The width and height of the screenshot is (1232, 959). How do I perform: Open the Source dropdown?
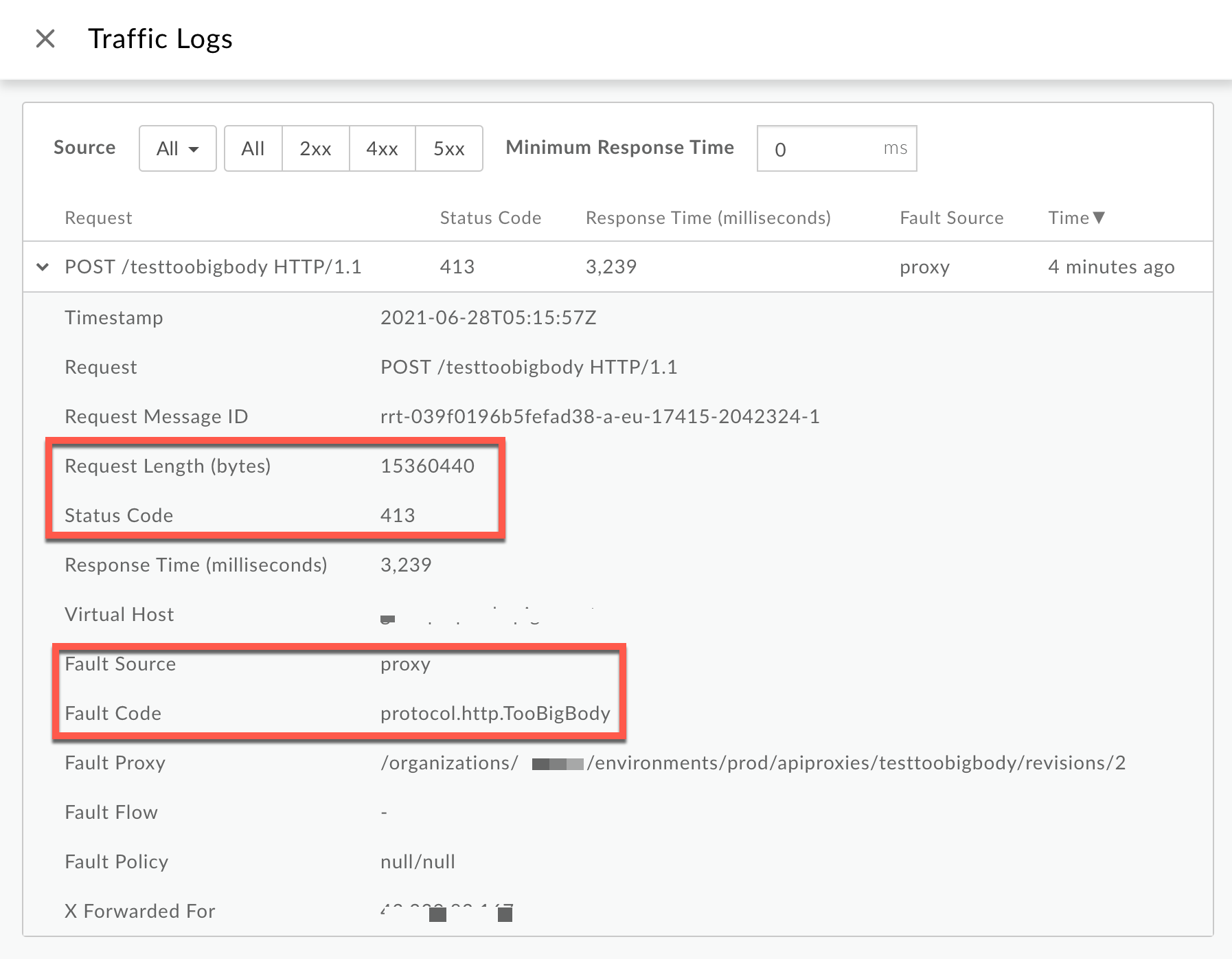(x=177, y=148)
